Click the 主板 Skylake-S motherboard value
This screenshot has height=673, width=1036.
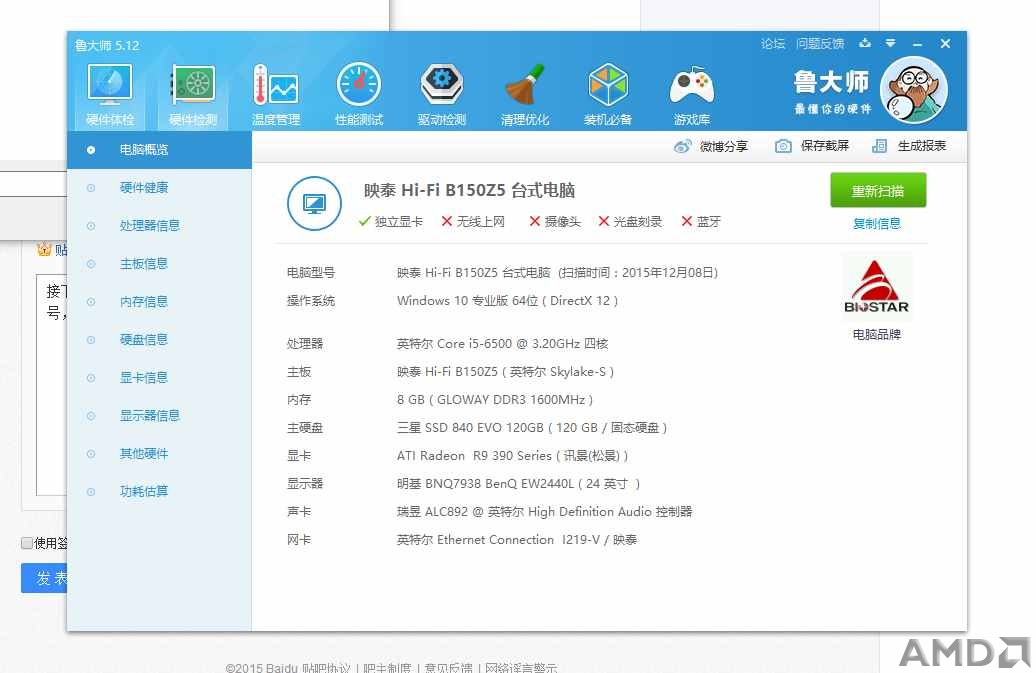coord(505,372)
